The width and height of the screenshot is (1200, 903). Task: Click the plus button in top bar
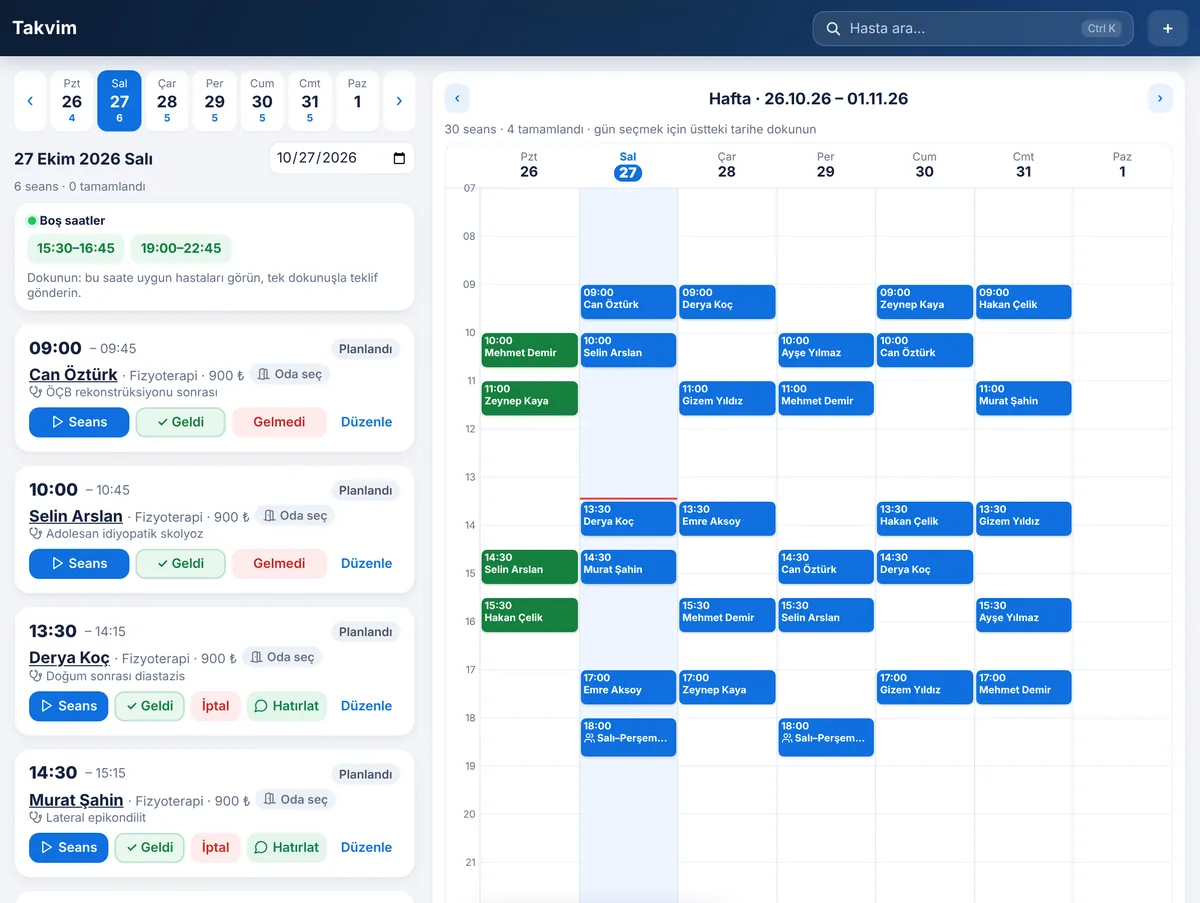coord(1167,29)
